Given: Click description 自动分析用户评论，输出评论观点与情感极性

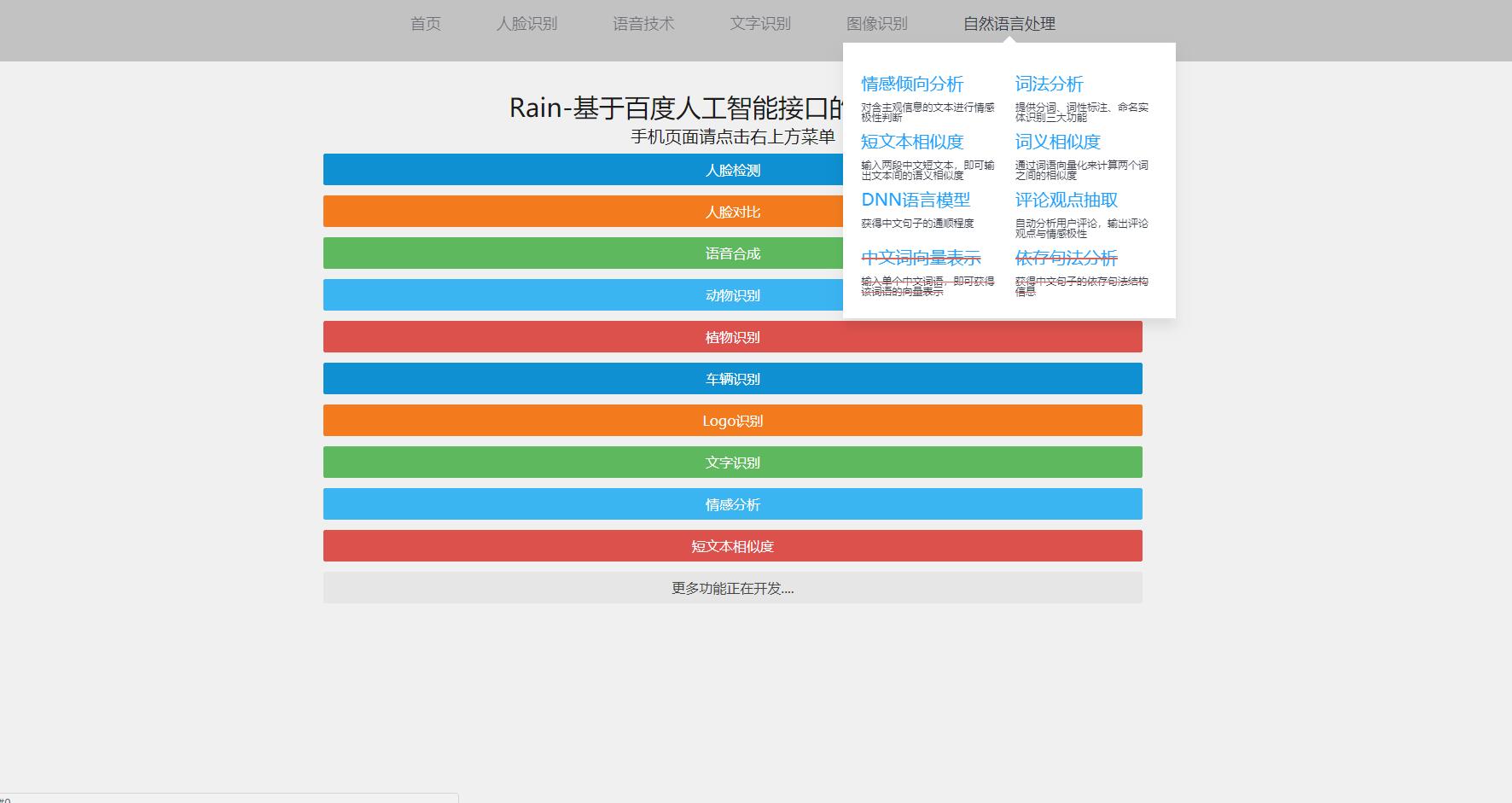Looking at the screenshot, I should 1081,229.
